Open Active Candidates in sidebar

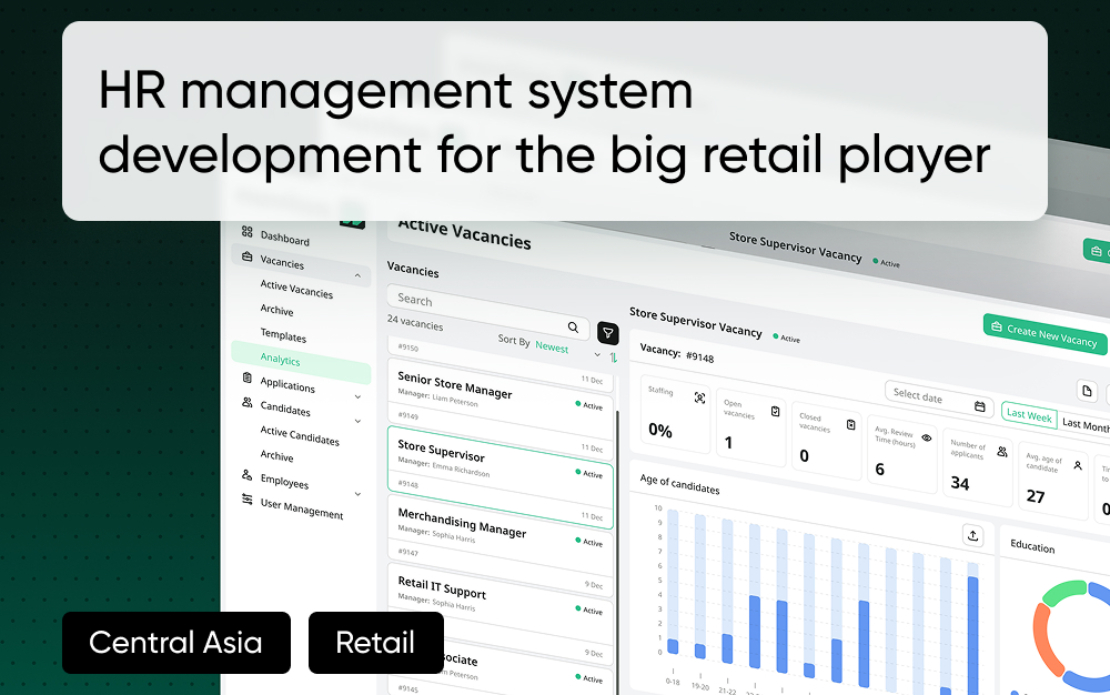pyautogui.click(x=299, y=435)
